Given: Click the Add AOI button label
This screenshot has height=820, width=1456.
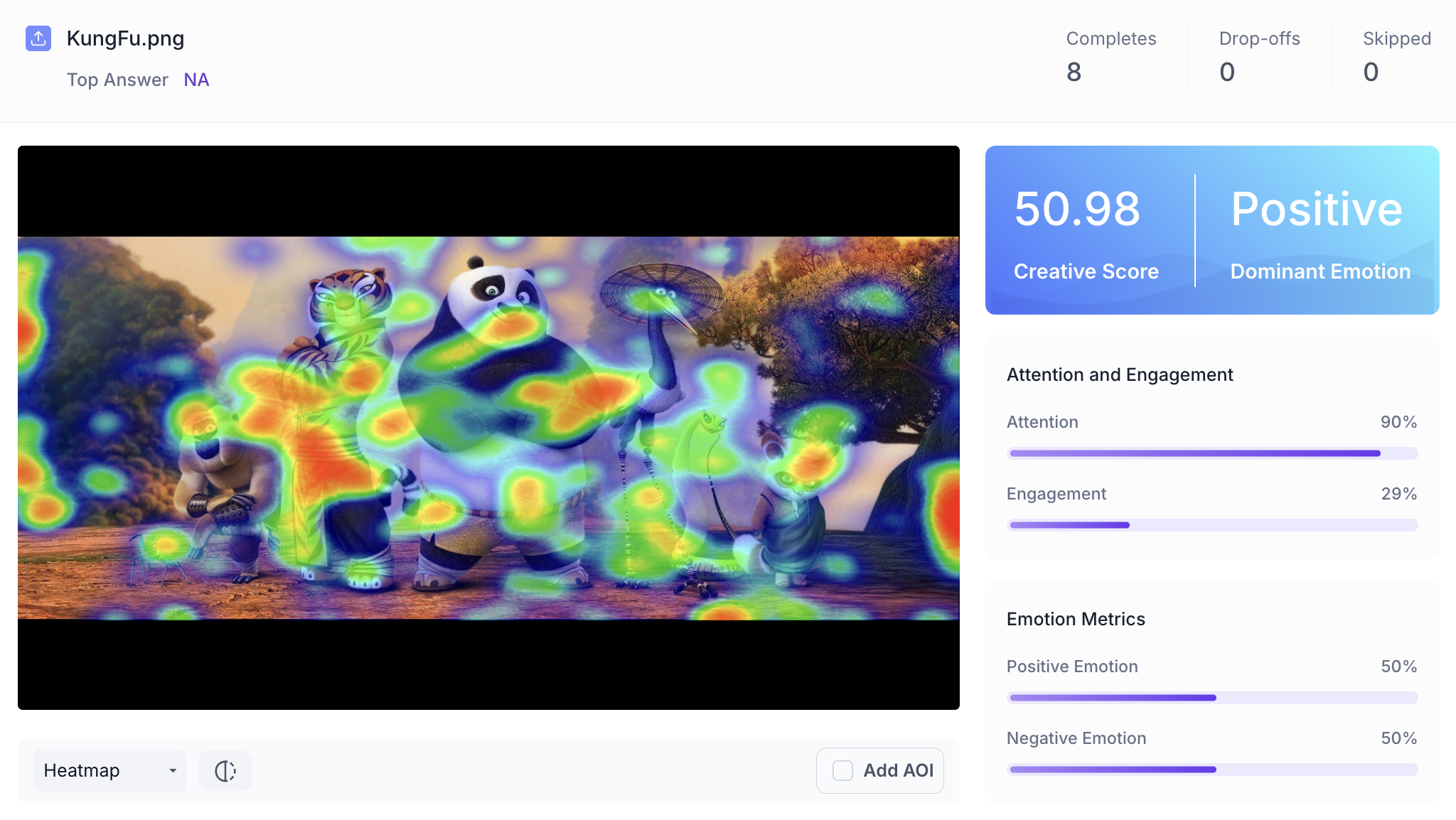Looking at the screenshot, I should coord(898,771).
